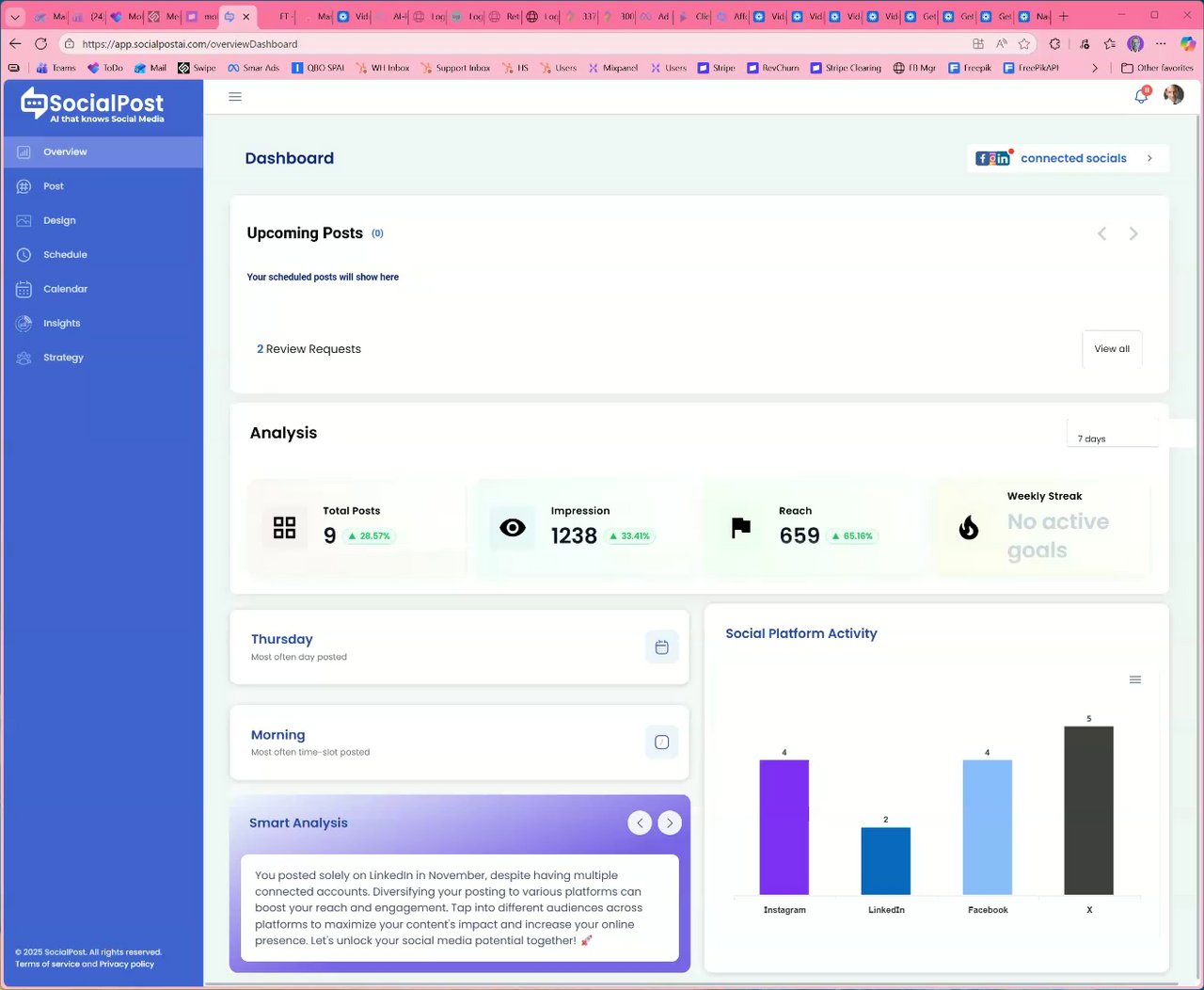Open the Support Inbox bookmark
The image size is (1204, 990).
coord(455,68)
